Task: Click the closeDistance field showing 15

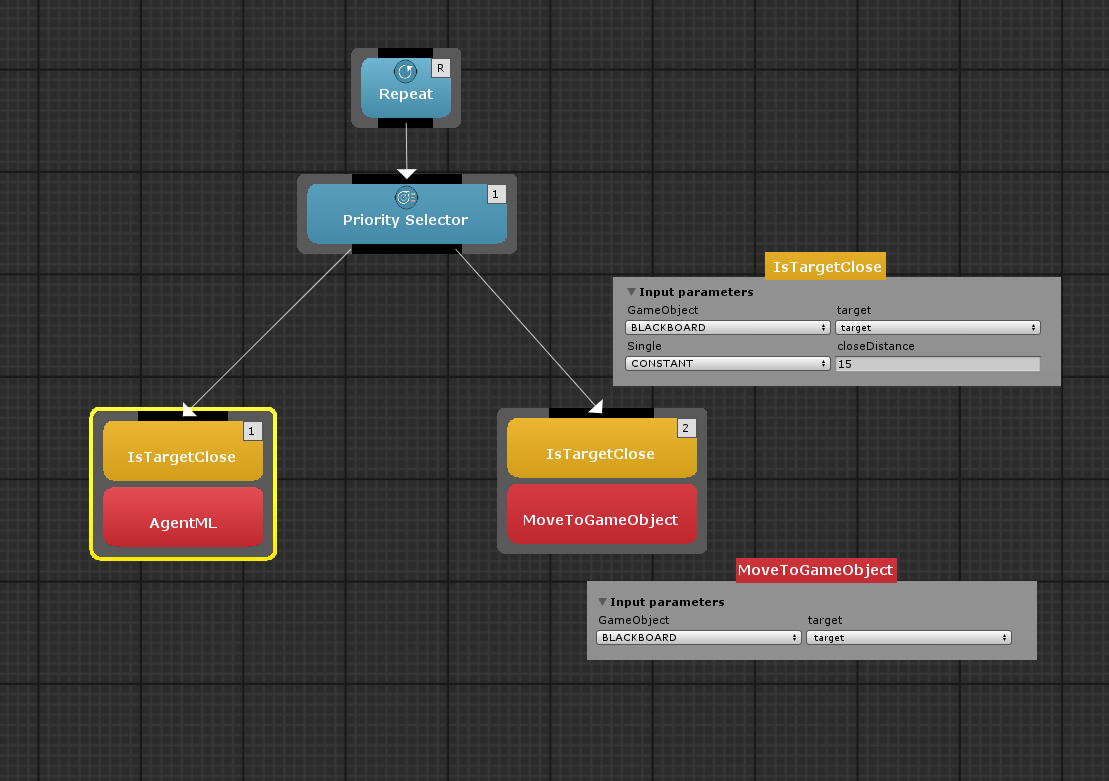Action: 937,364
